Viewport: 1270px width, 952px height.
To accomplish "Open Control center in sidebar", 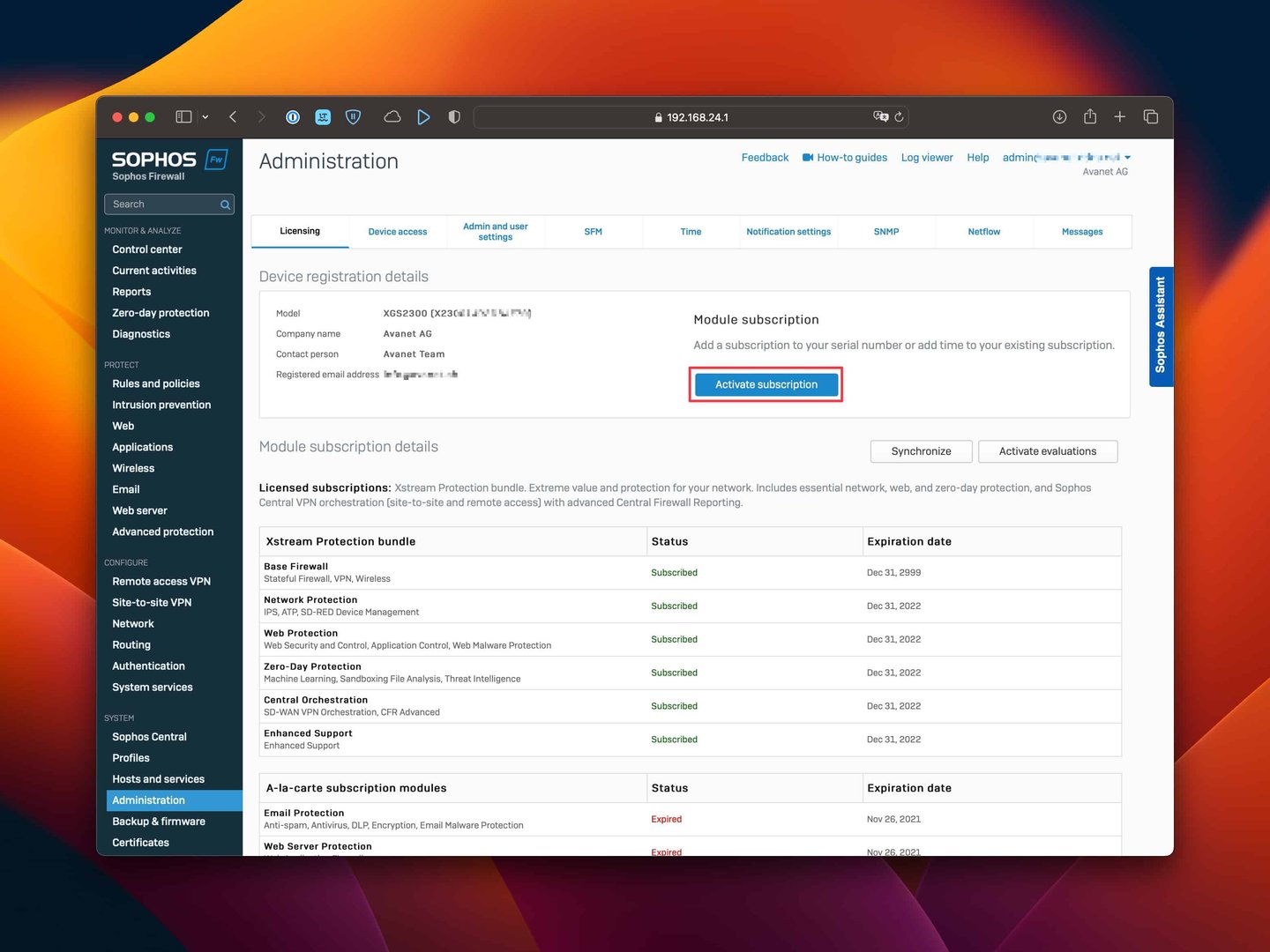I will coord(147,249).
